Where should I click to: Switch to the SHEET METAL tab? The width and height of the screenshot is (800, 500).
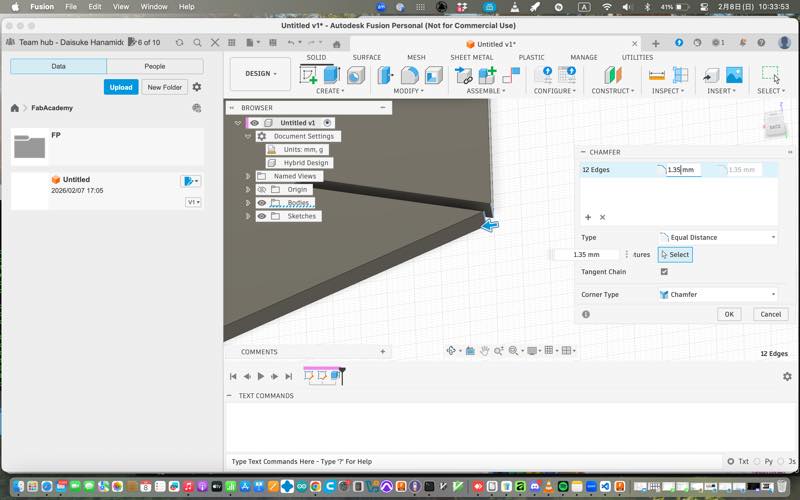coord(471,57)
